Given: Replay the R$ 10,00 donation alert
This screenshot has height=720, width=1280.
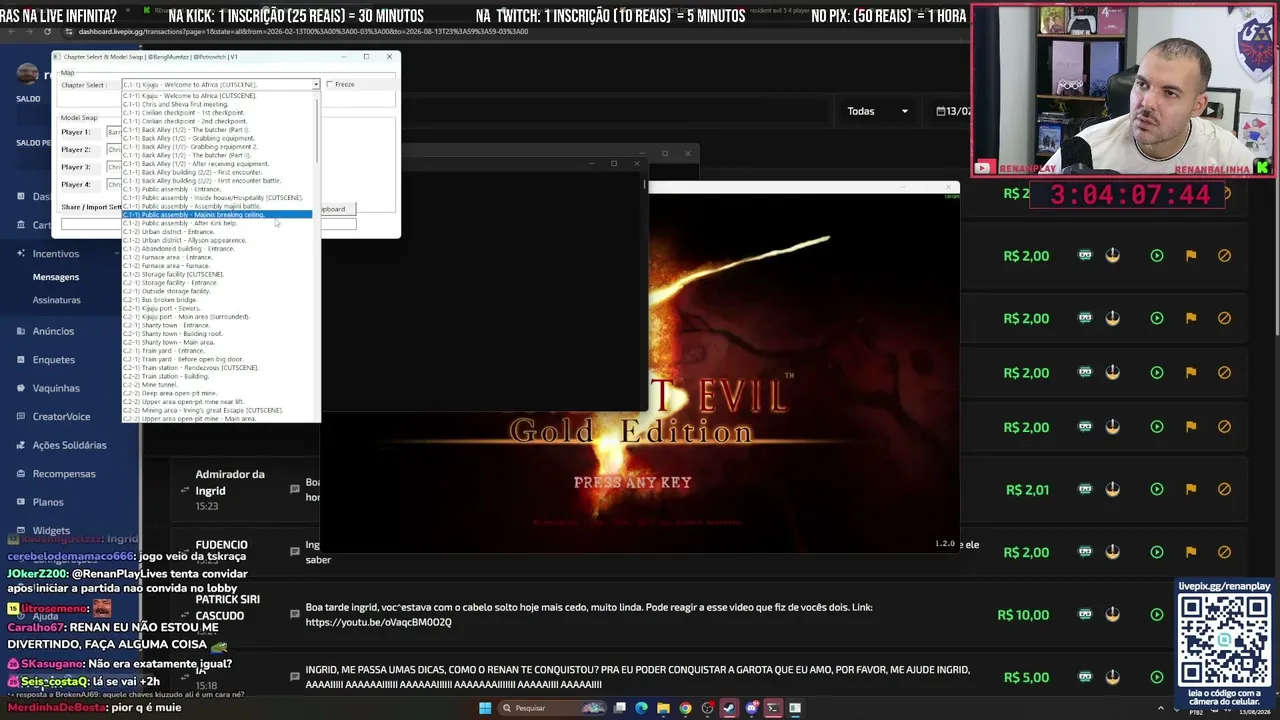Looking at the screenshot, I should click(x=1157, y=614).
